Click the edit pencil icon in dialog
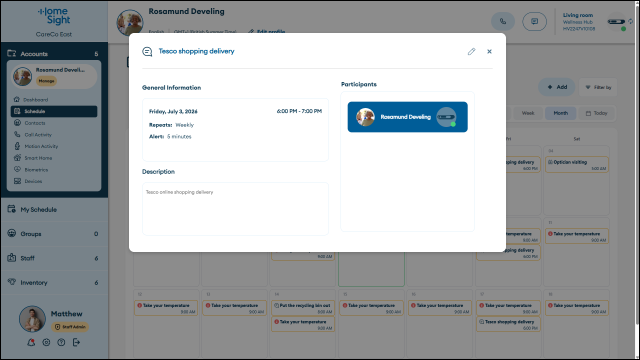640x360 pixels. 471,51
